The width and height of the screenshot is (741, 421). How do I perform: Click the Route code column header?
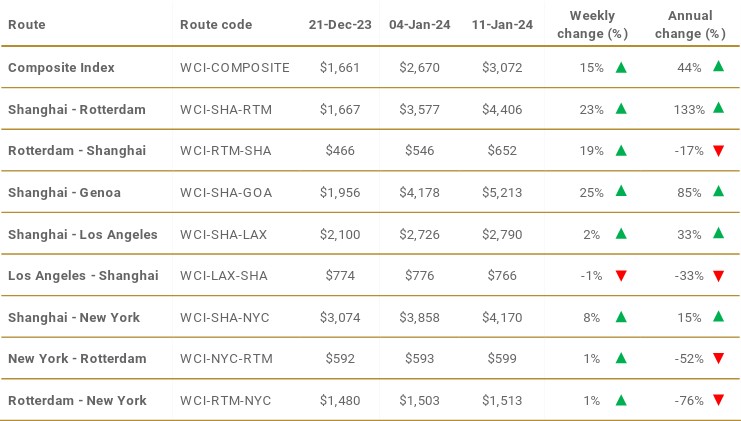click(x=216, y=24)
